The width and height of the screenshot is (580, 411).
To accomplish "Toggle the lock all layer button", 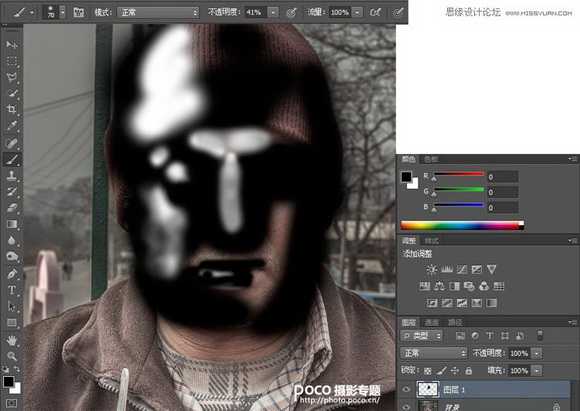I will 469,370.
